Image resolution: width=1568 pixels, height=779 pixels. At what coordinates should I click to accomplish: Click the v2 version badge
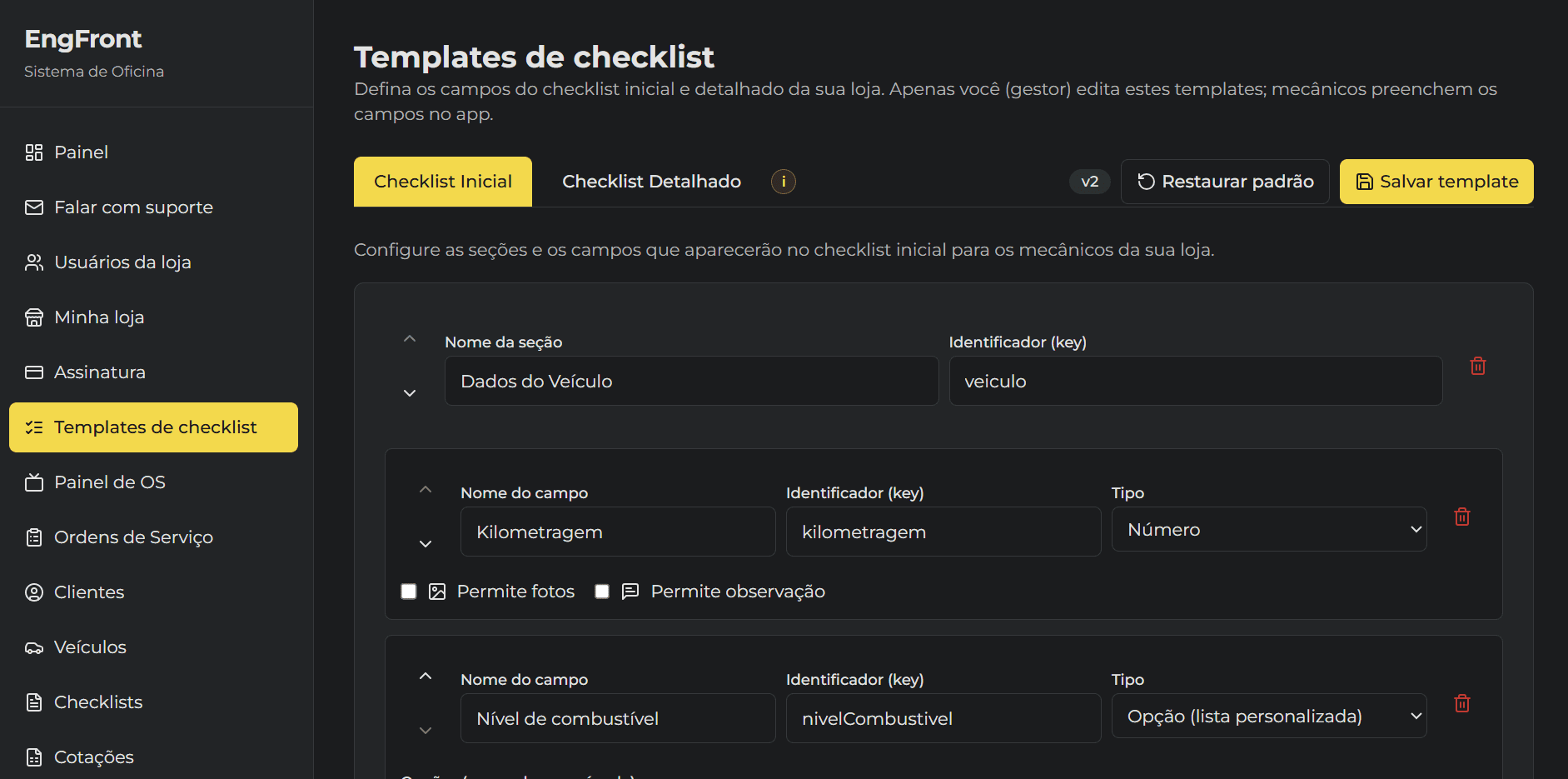(1089, 181)
